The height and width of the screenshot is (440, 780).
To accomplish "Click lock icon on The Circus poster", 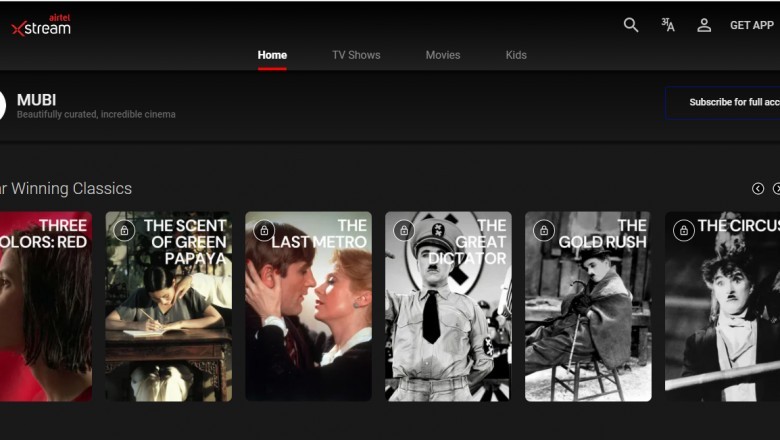I will (684, 231).
